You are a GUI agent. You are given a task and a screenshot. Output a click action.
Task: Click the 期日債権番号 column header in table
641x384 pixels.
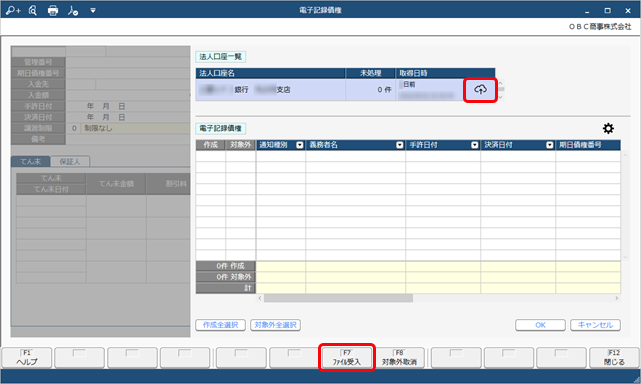coord(588,145)
